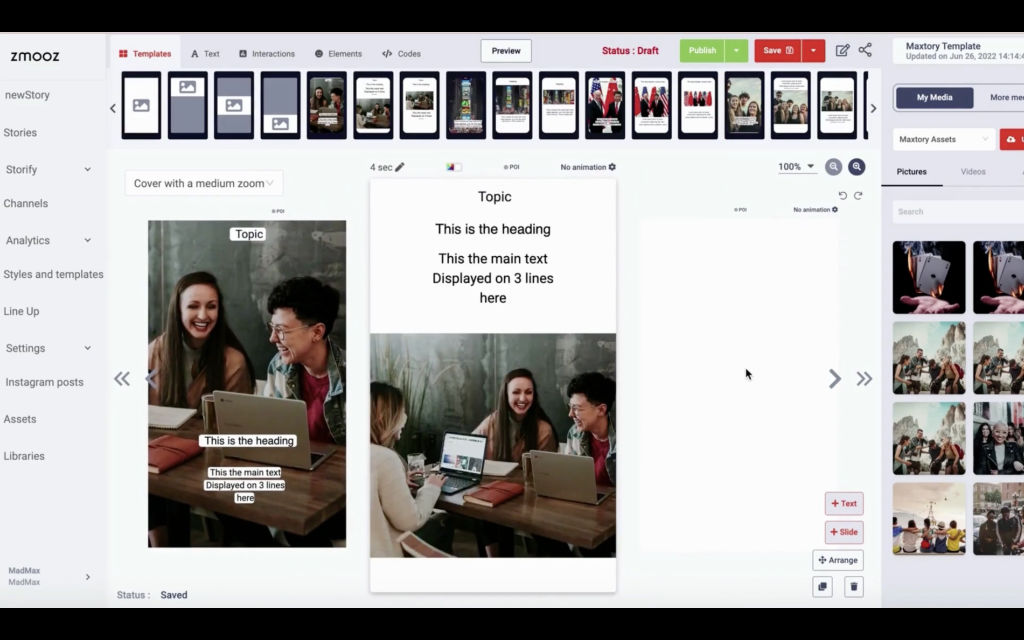Switch to the Codes tab
Image resolution: width=1024 pixels, height=640 pixels.
pyautogui.click(x=401, y=54)
